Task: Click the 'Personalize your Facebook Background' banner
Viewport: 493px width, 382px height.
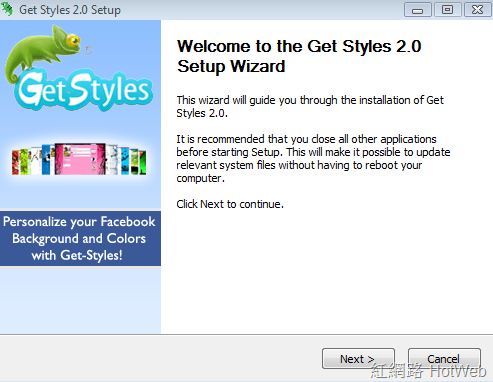Action: tap(80, 238)
